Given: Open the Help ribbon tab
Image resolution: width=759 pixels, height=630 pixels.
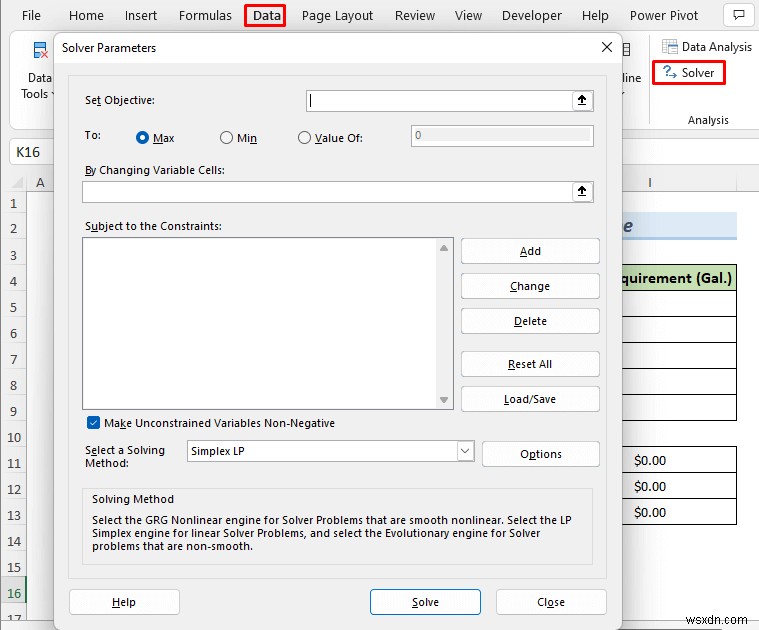Looking at the screenshot, I should 595,15.
